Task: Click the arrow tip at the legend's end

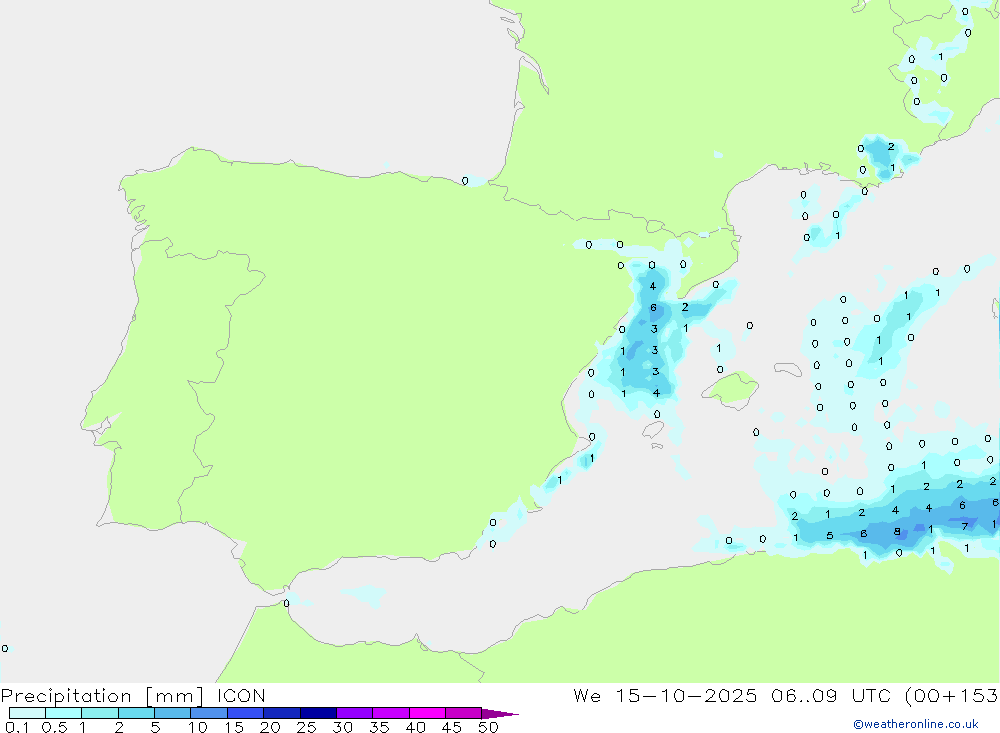Action: tap(500, 713)
